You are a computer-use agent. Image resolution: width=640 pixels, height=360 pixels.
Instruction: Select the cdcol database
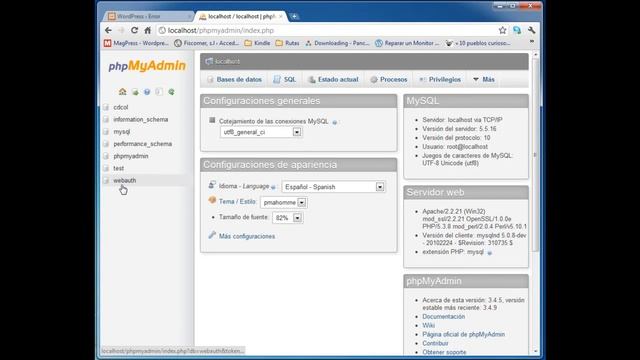coord(121,107)
